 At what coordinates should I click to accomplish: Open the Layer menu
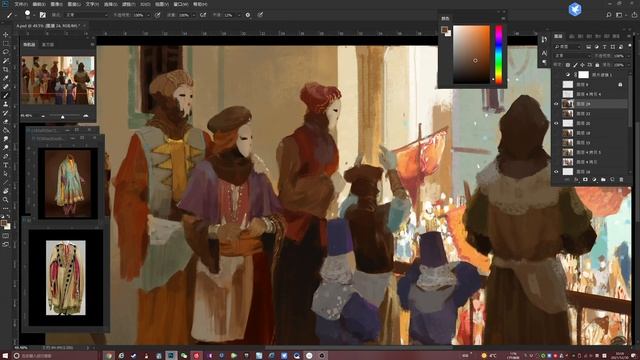74,4
